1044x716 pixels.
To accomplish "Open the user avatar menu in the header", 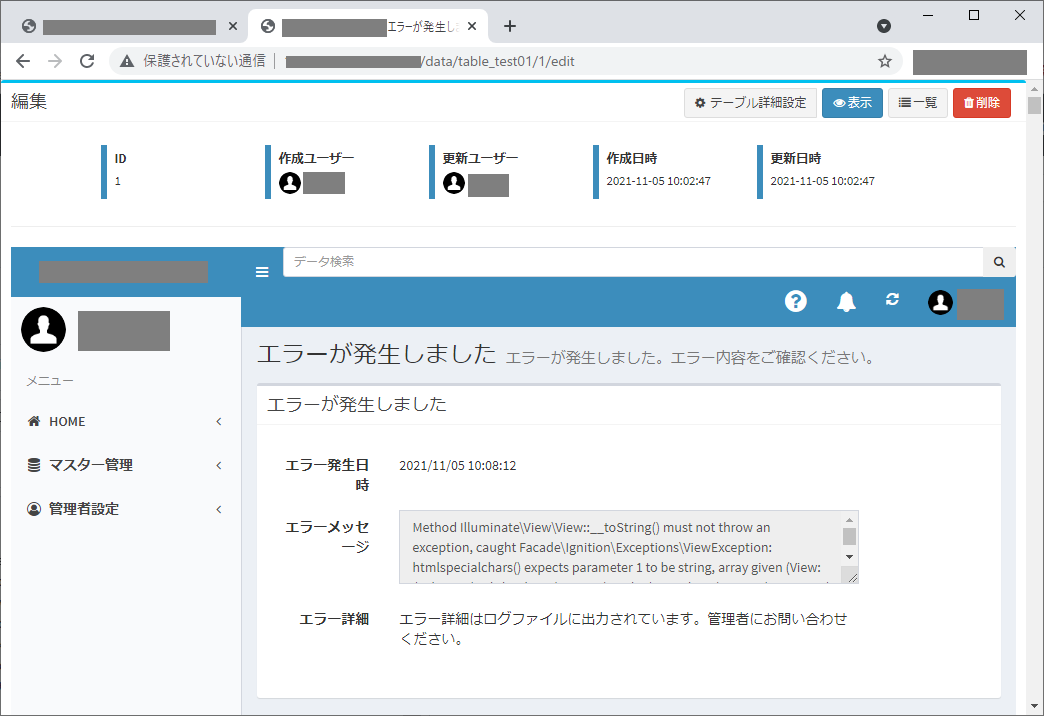I will coord(940,302).
